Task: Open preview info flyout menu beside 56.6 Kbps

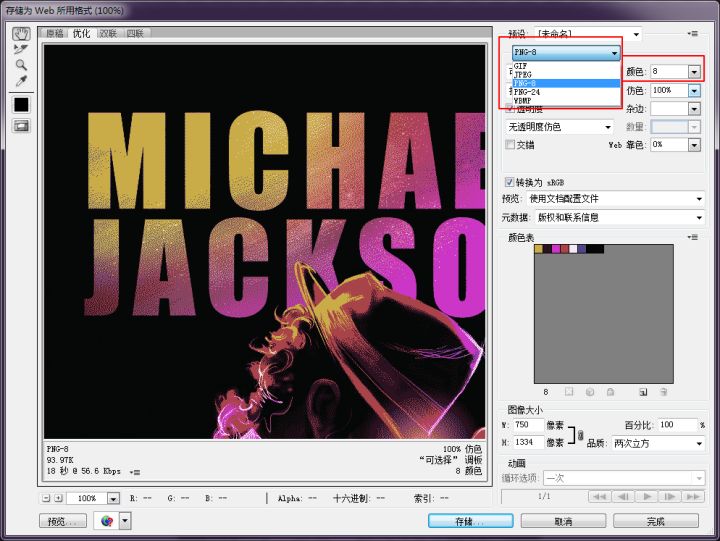Action: pos(135,472)
